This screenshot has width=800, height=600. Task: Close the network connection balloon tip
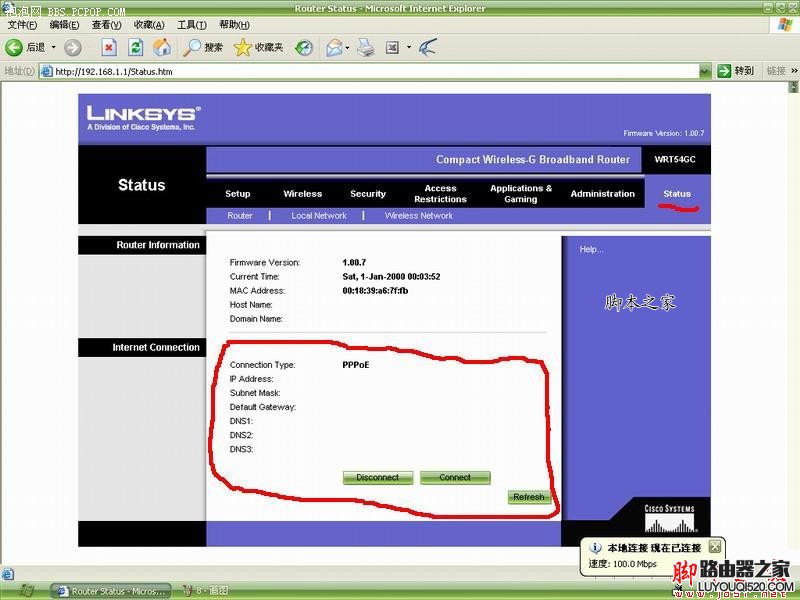click(715, 546)
